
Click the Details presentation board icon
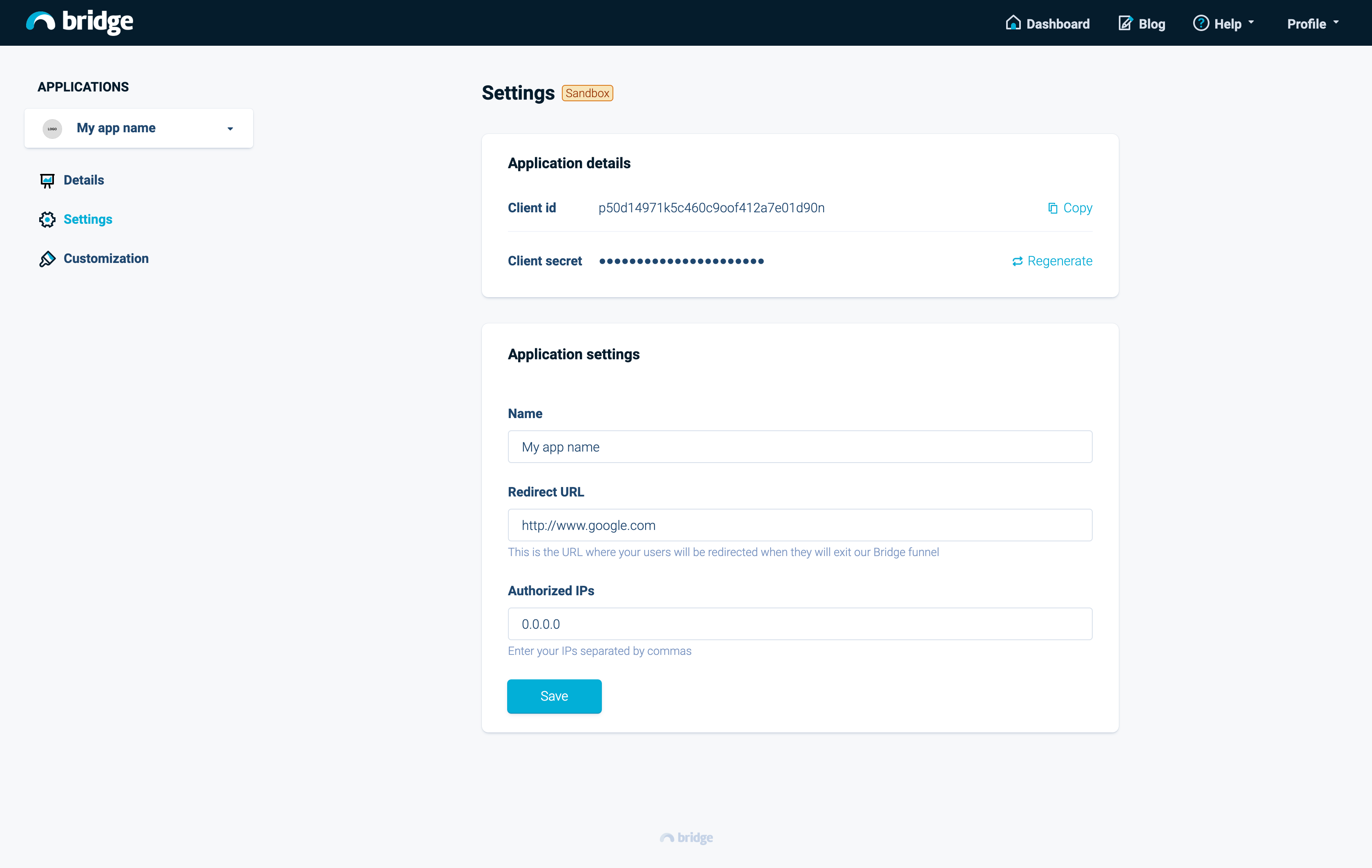tap(47, 180)
